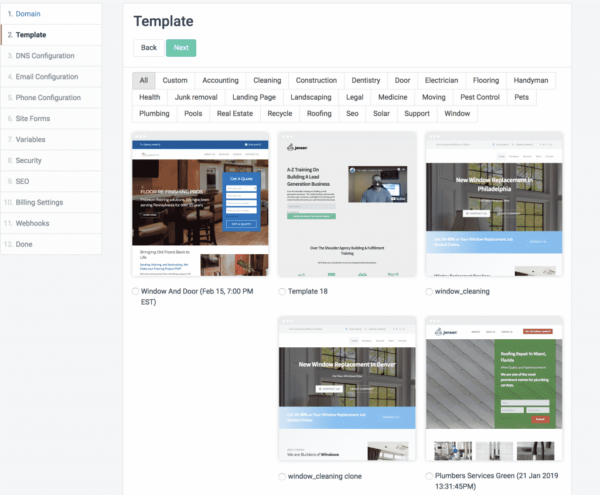
Task: Open the Variables step
Action: click(x=51, y=140)
